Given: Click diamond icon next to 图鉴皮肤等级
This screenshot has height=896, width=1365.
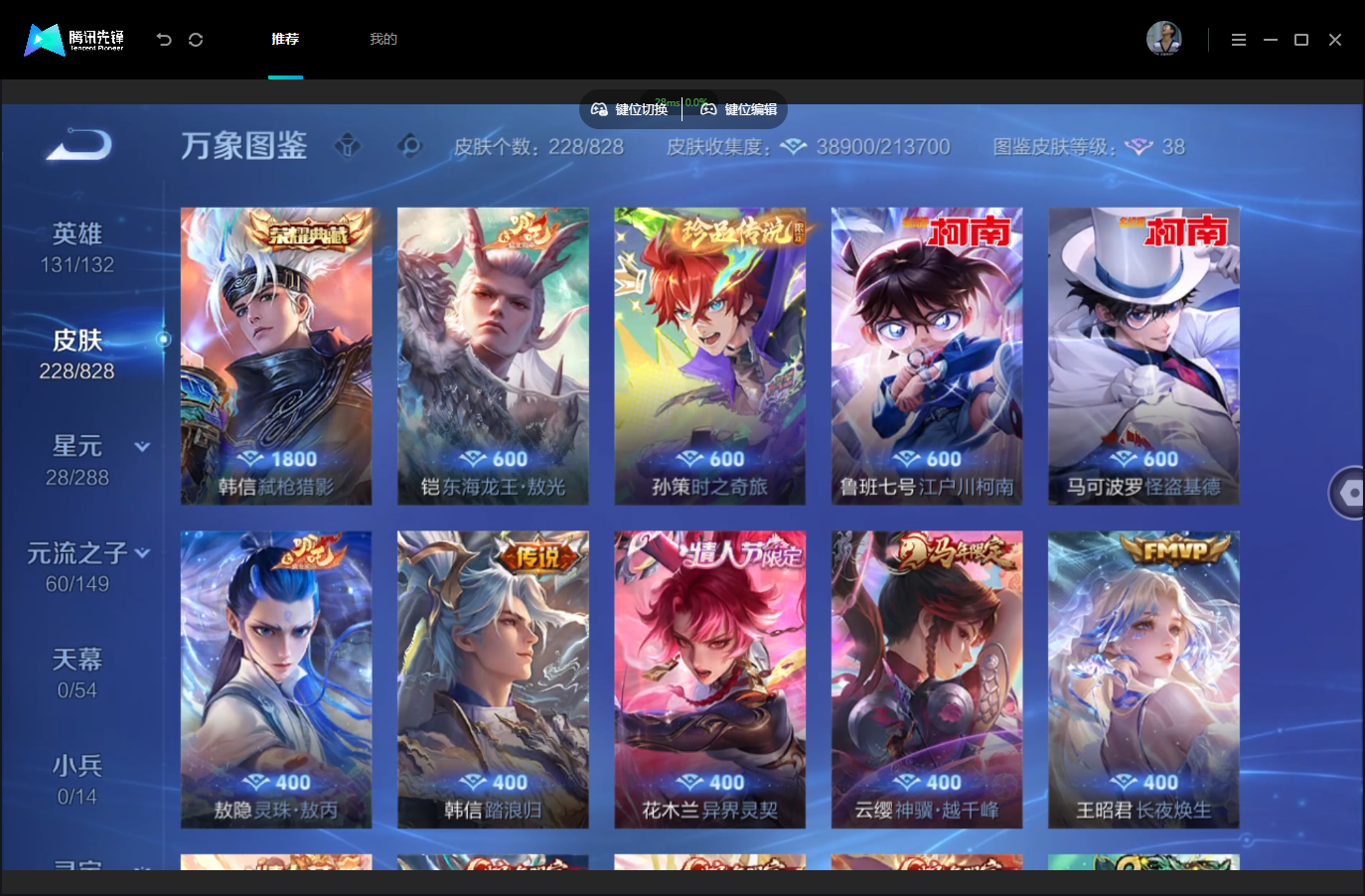Looking at the screenshot, I should tap(1138, 147).
